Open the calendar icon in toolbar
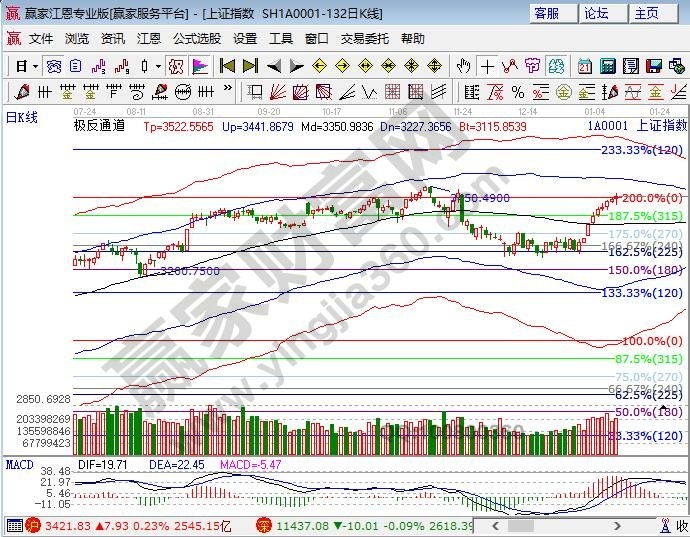 click(585, 66)
